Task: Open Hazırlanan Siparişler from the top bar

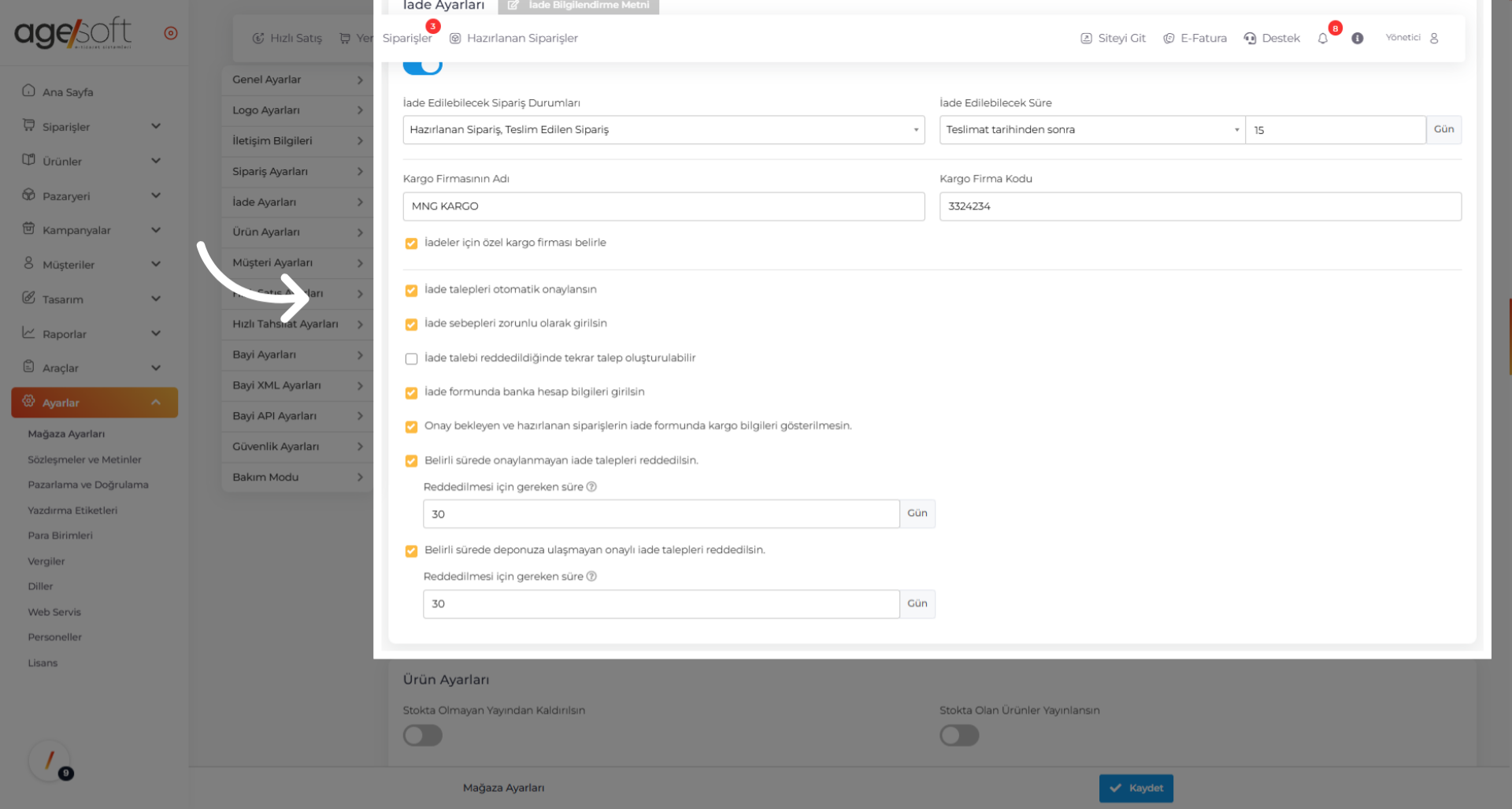Action: (x=514, y=39)
